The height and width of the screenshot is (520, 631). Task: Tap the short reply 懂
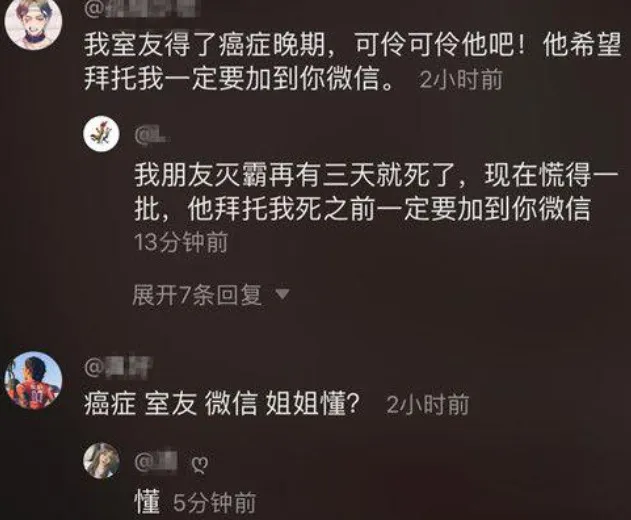pyautogui.click(x=147, y=501)
